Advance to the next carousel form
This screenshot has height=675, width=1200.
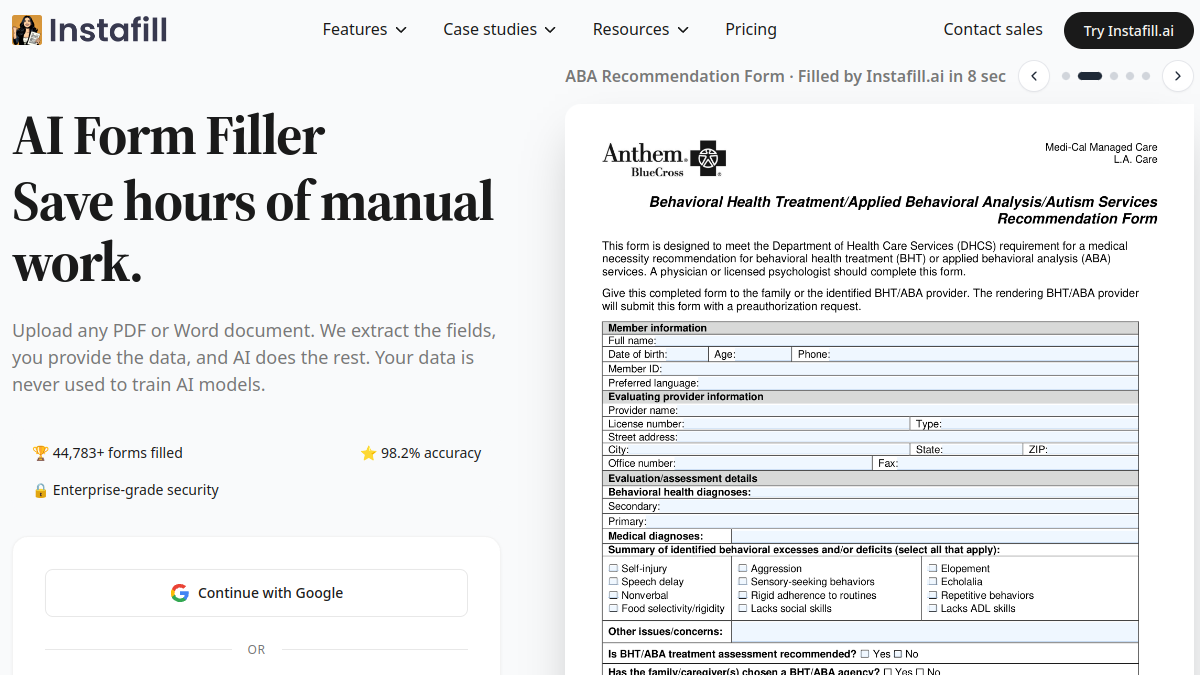coord(1178,76)
